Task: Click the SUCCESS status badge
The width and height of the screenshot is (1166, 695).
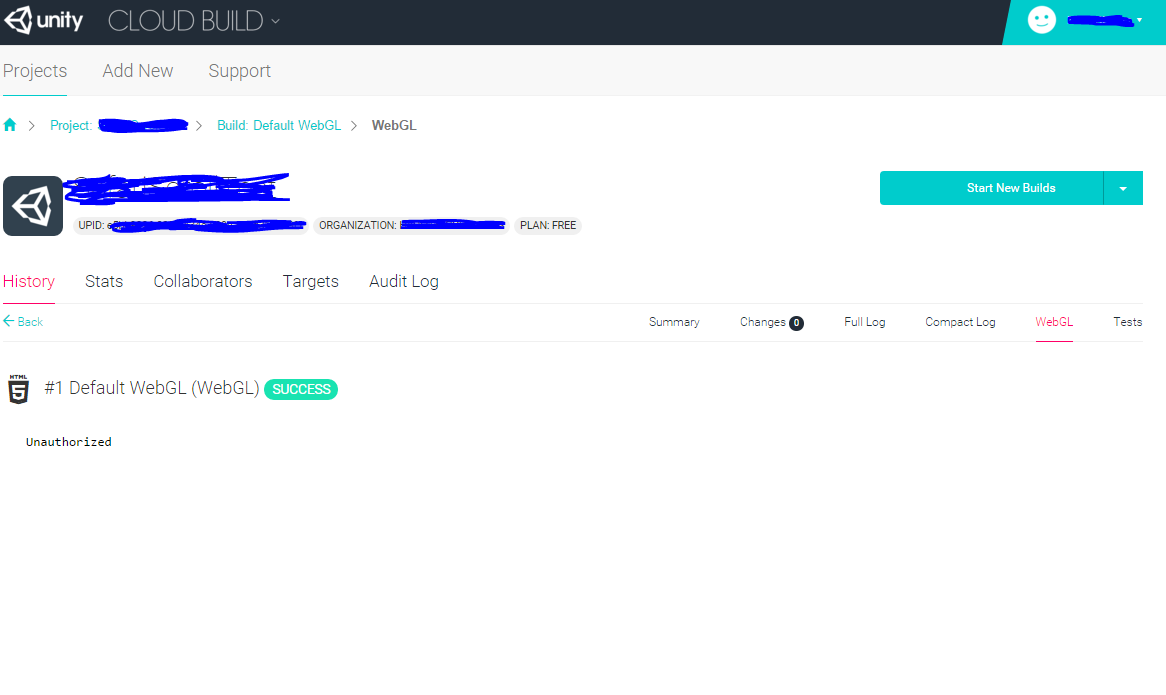Action: coord(301,389)
